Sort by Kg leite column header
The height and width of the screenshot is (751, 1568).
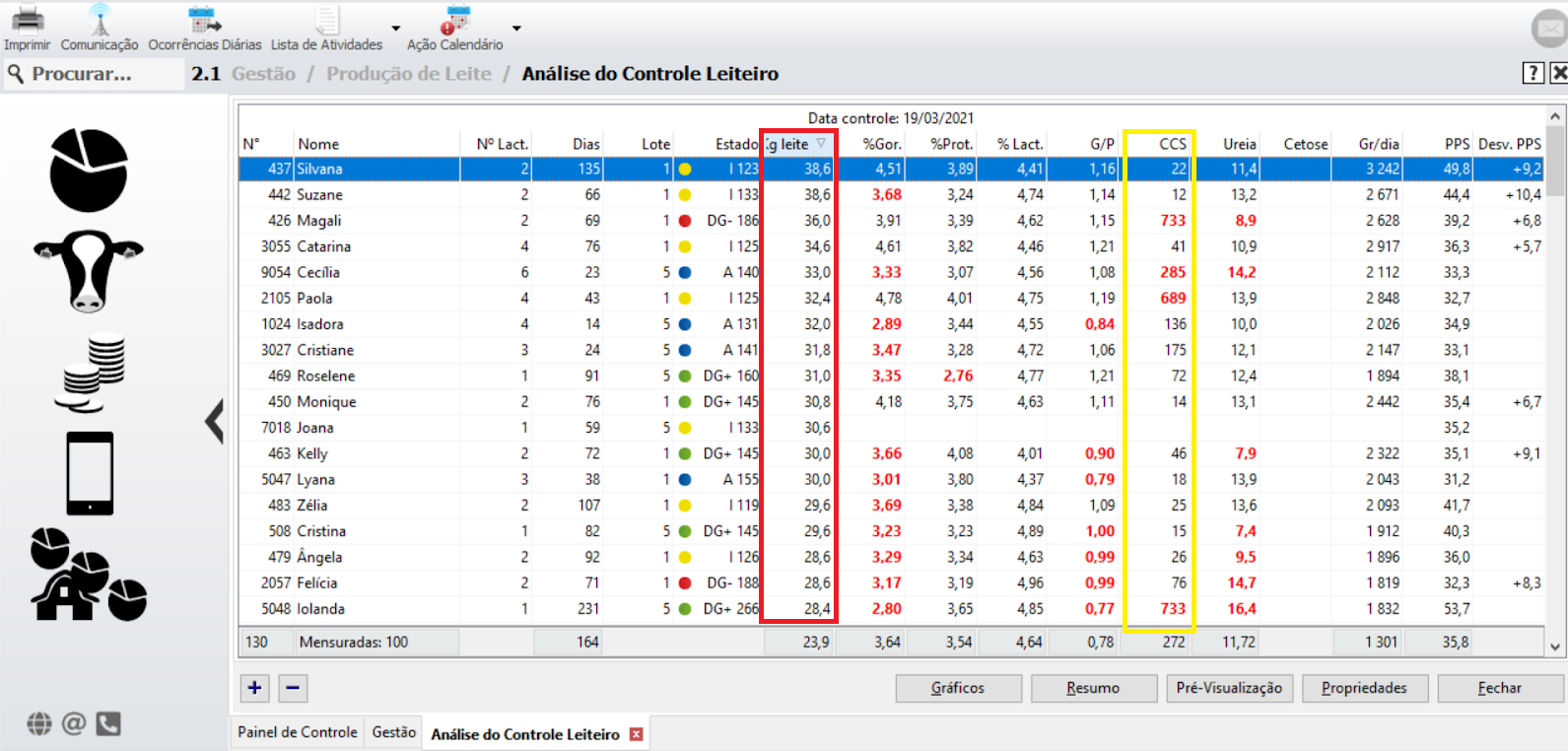click(798, 144)
